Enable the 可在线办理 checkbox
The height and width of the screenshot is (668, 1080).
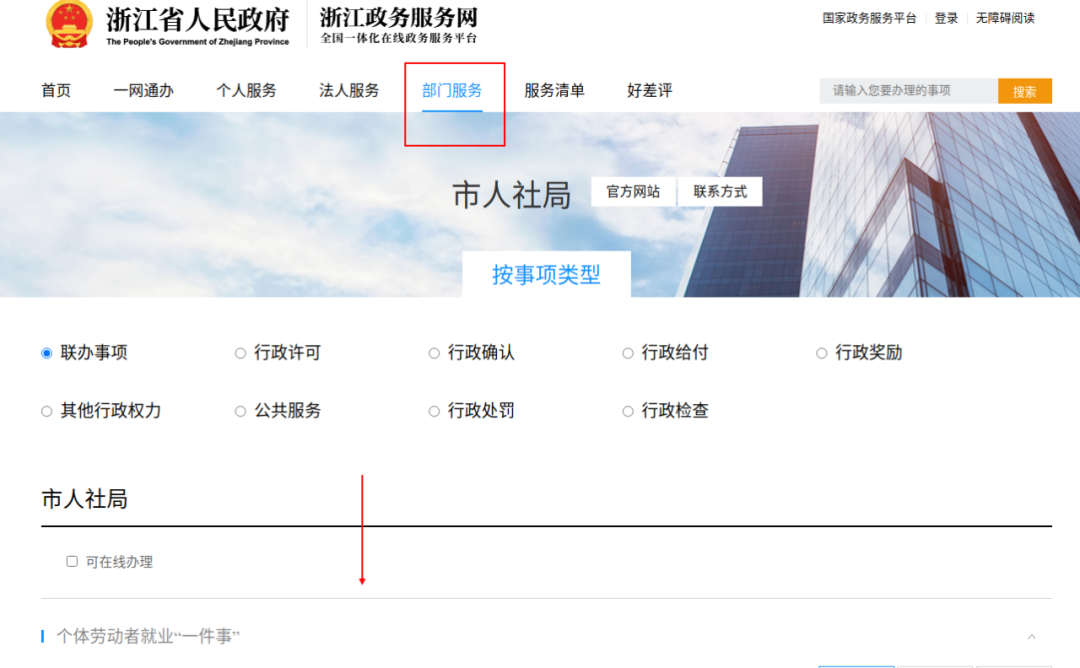pyautogui.click(x=72, y=562)
